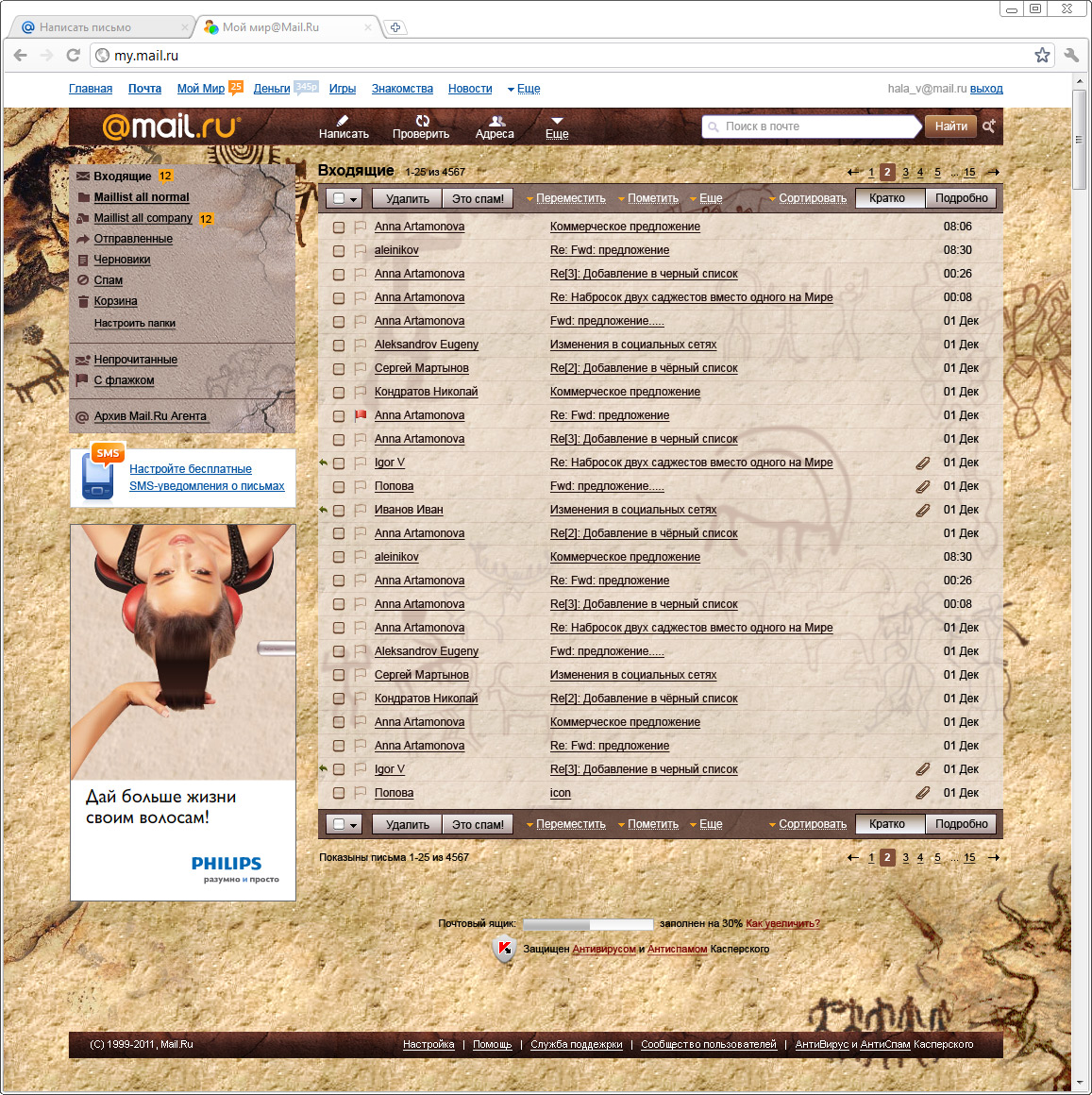
Task: Open the top select-all dropdown arrow
Action: pos(353,199)
